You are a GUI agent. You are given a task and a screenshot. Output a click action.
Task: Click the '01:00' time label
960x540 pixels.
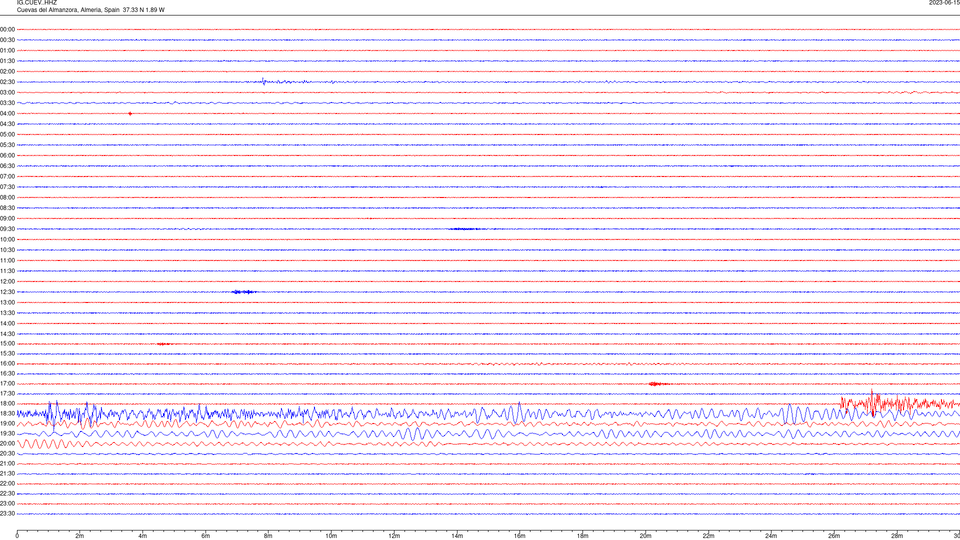(x=7, y=51)
